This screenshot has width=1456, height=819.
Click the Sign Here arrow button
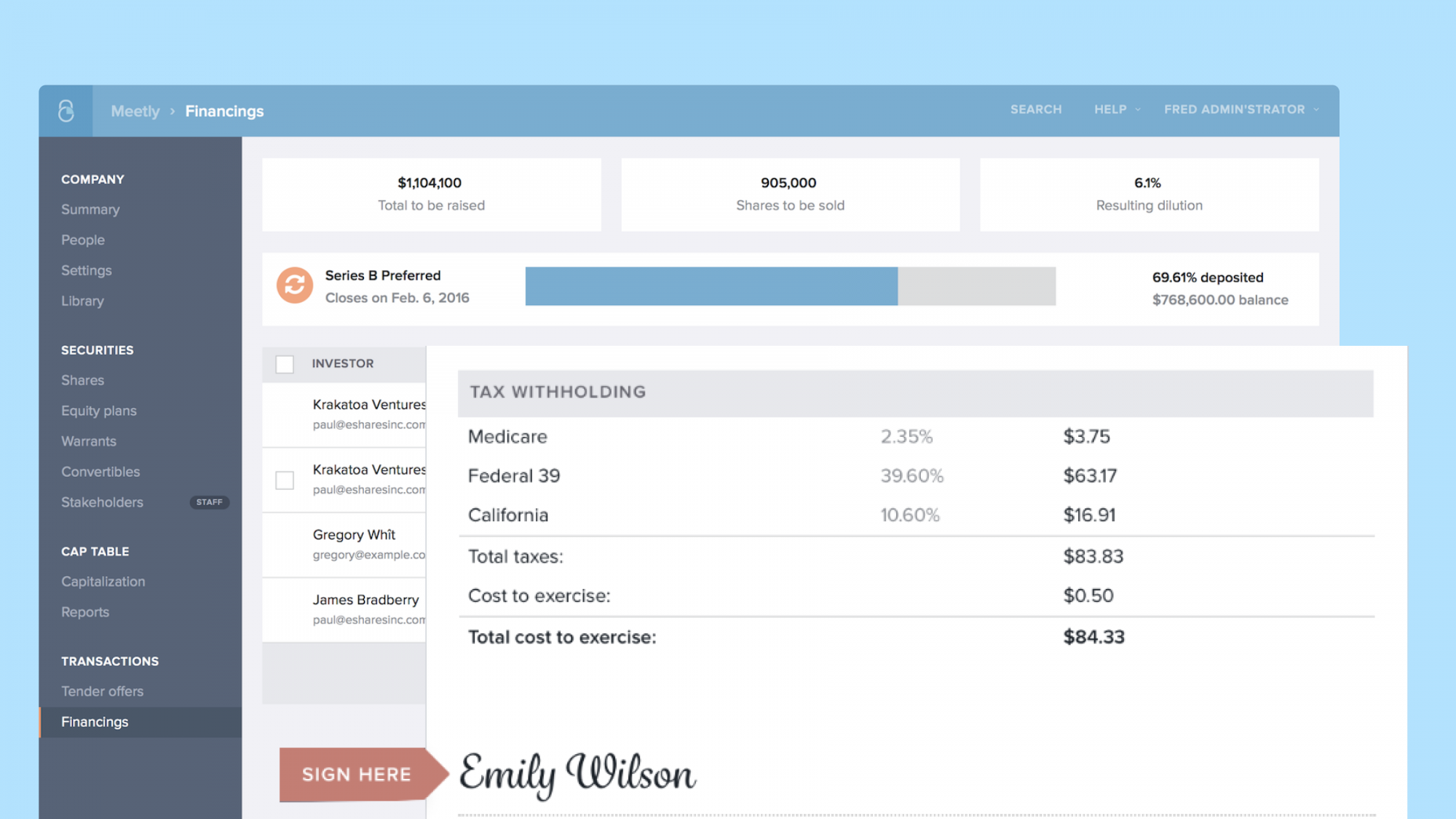(357, 774)
